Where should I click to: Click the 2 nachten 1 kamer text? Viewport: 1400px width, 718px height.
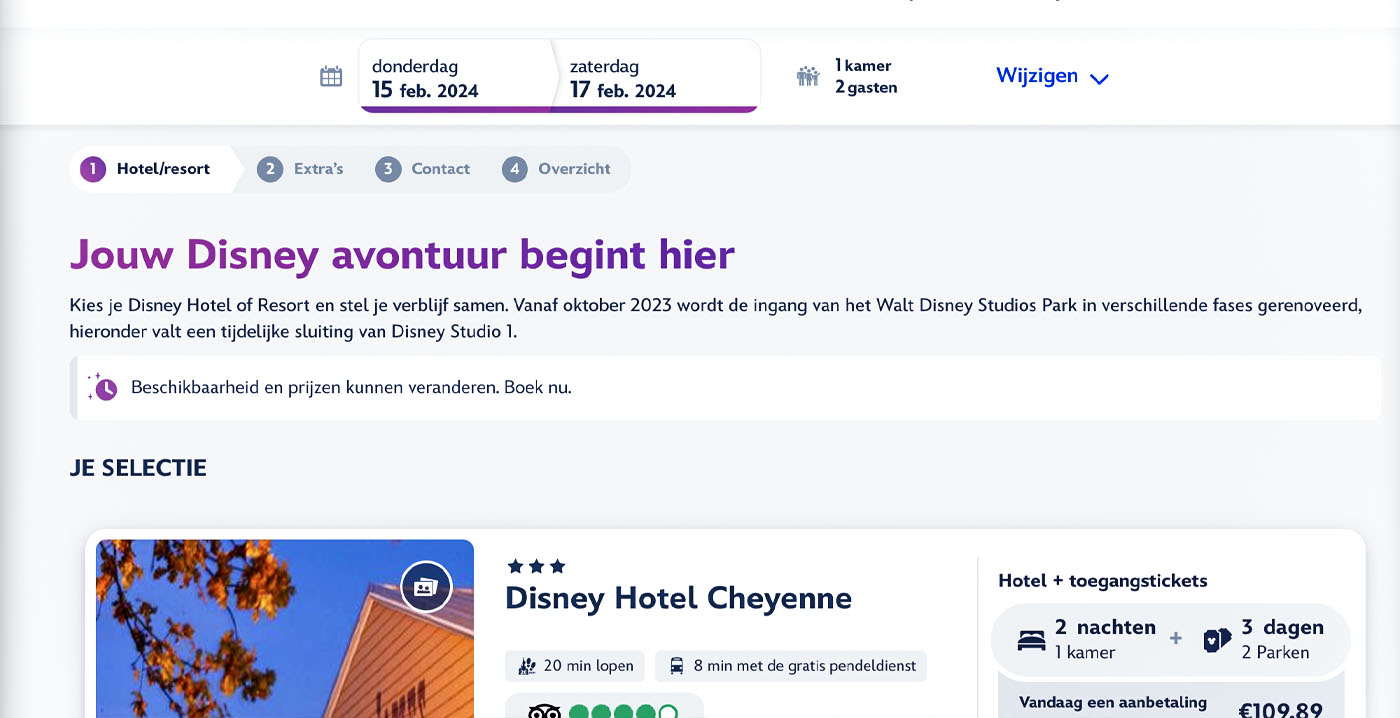point(1105,639)
